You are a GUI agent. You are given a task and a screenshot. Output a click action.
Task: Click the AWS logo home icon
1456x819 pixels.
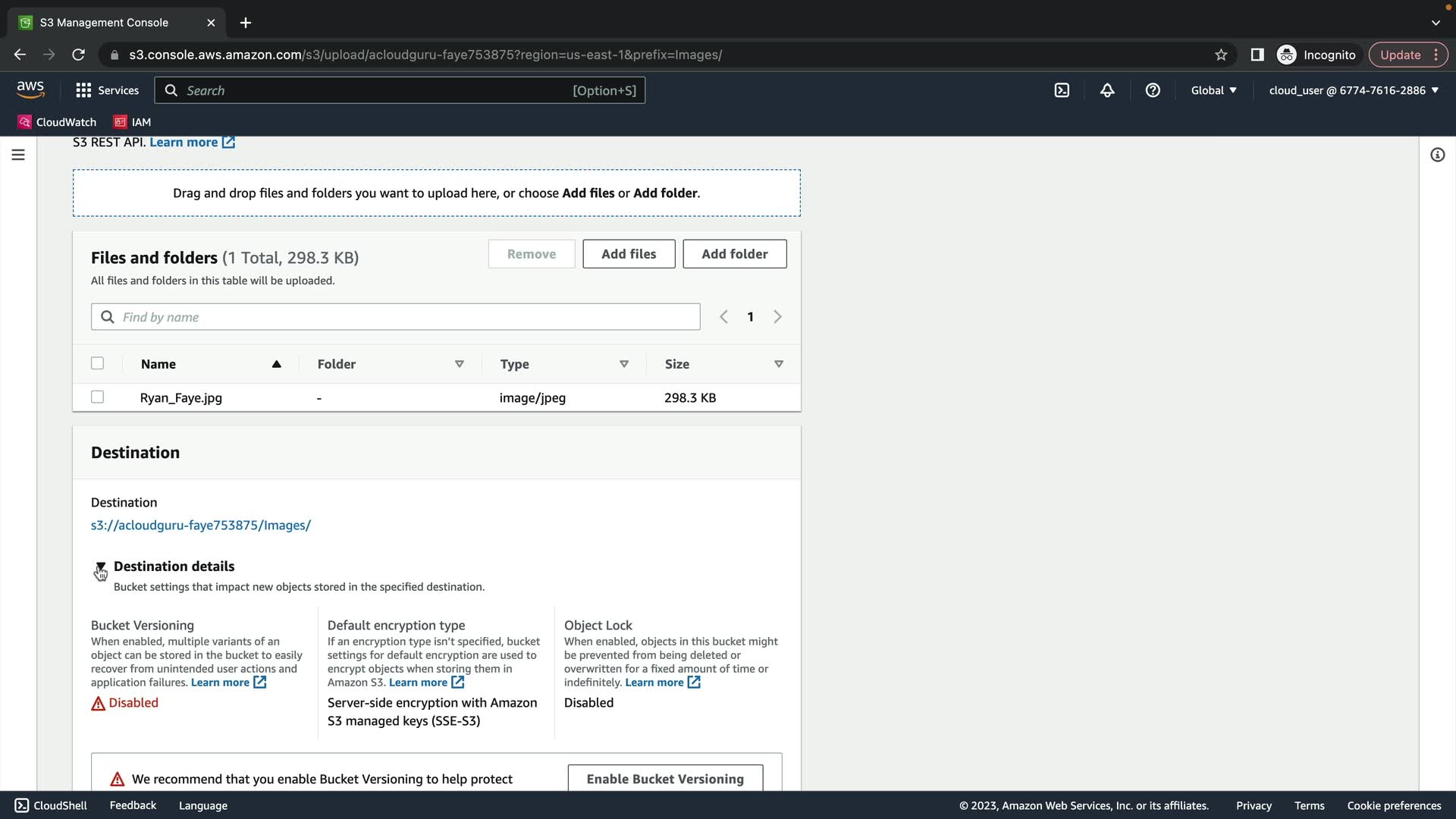[30, 89]
